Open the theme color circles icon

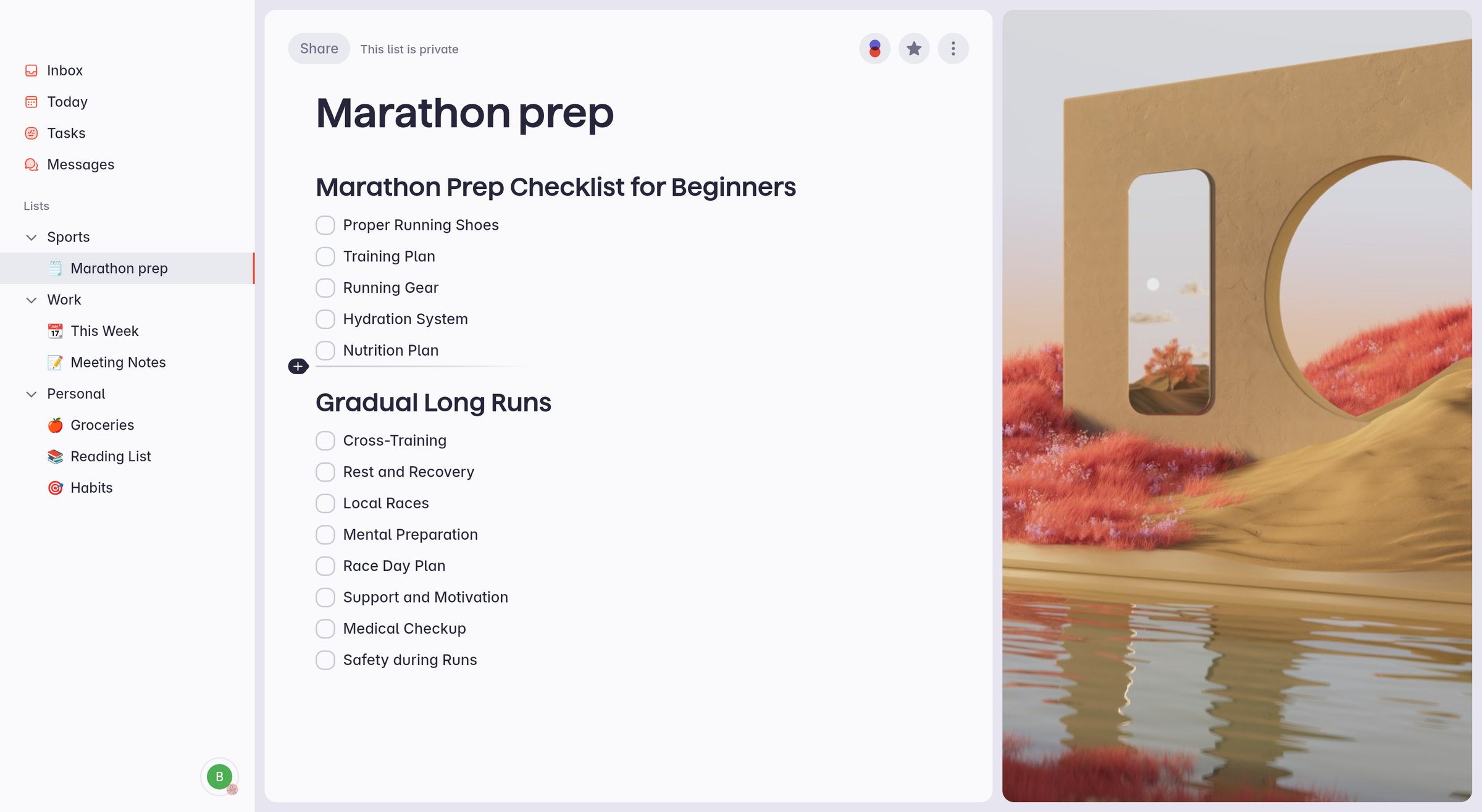pyautogui.click(x=874, y=49)
